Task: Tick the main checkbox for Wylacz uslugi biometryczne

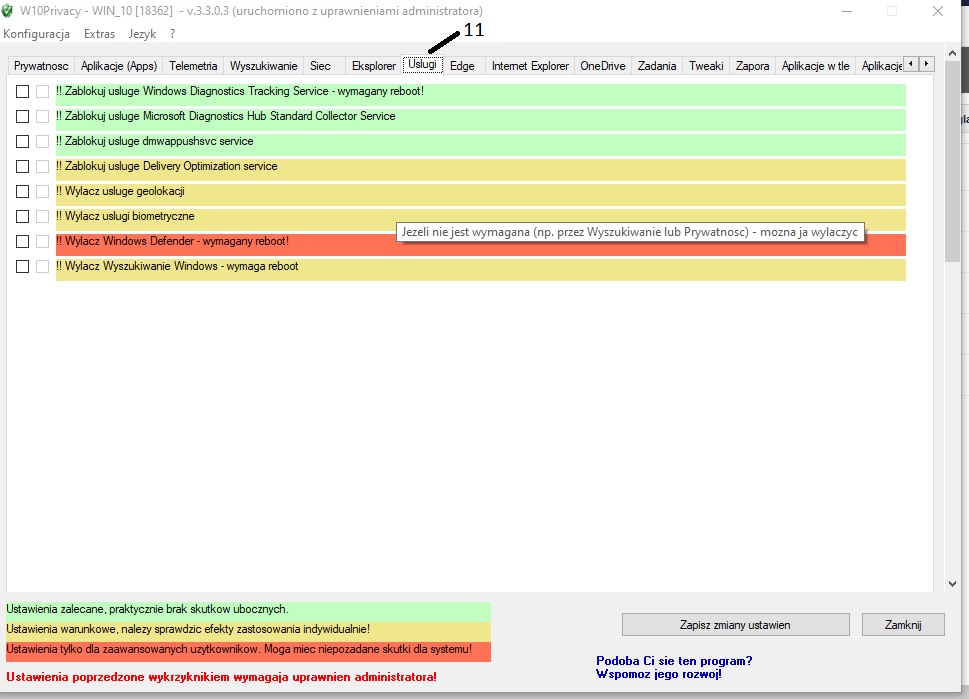Action: coord(22,216)
